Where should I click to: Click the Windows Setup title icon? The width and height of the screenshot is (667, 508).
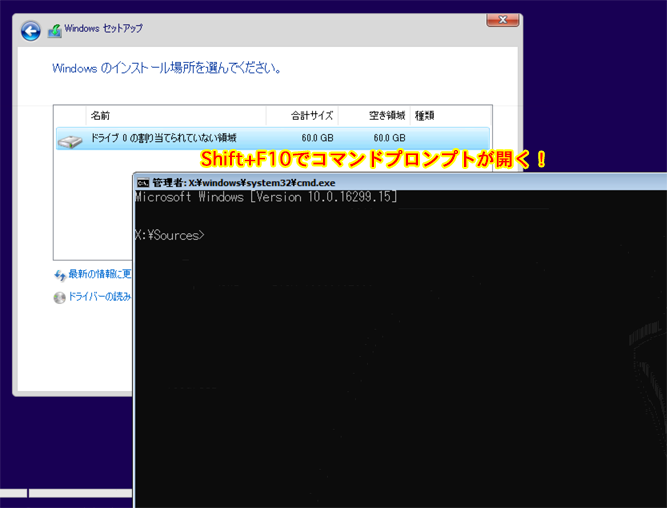pos(54,32)
